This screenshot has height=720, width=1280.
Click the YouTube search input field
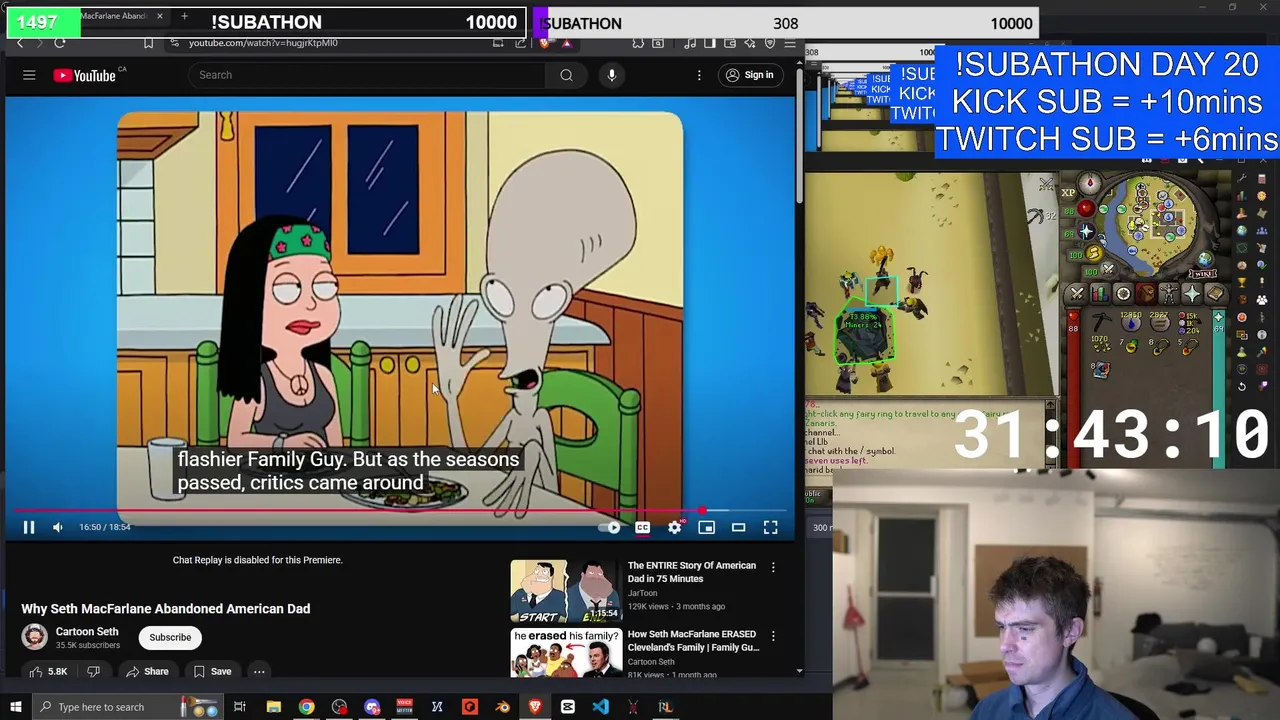click(367, 75)
